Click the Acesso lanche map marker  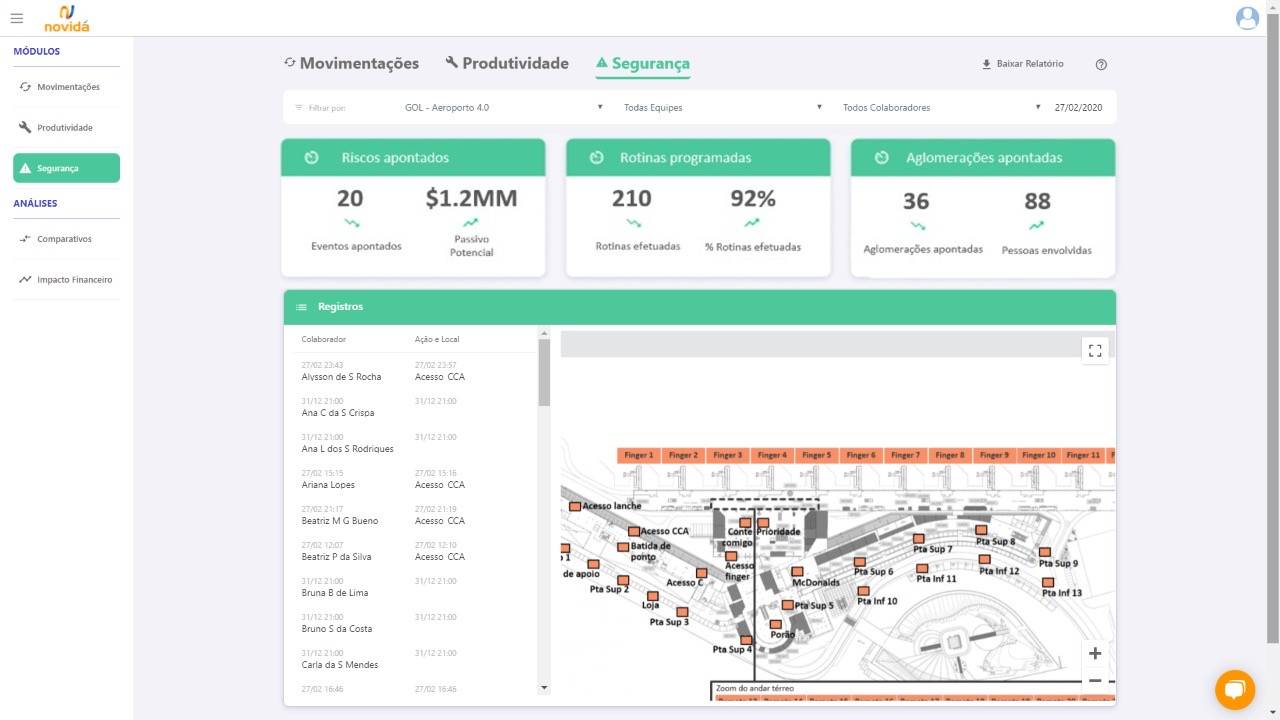click(x=575, y=507)
